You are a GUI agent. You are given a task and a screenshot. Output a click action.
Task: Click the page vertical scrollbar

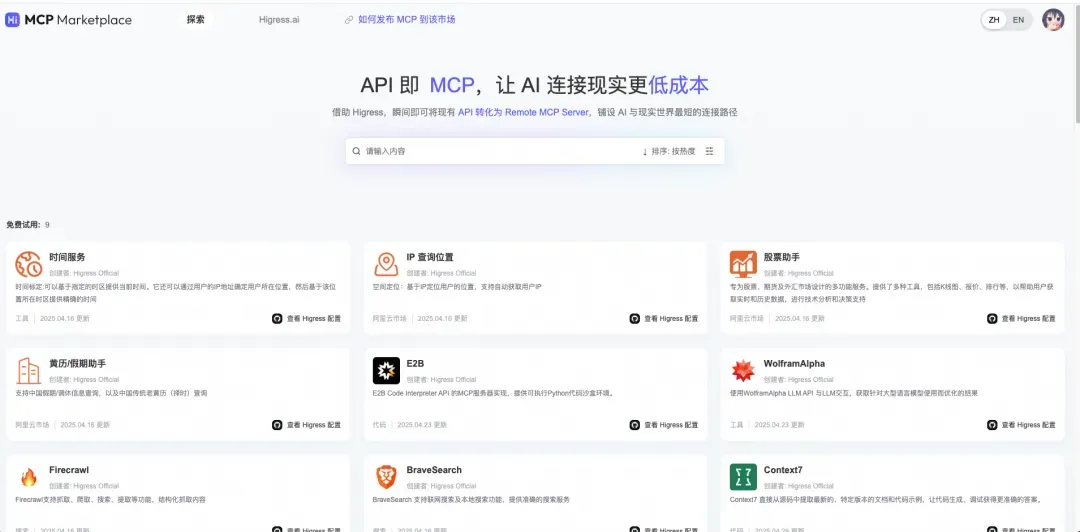coord(1077,65)
